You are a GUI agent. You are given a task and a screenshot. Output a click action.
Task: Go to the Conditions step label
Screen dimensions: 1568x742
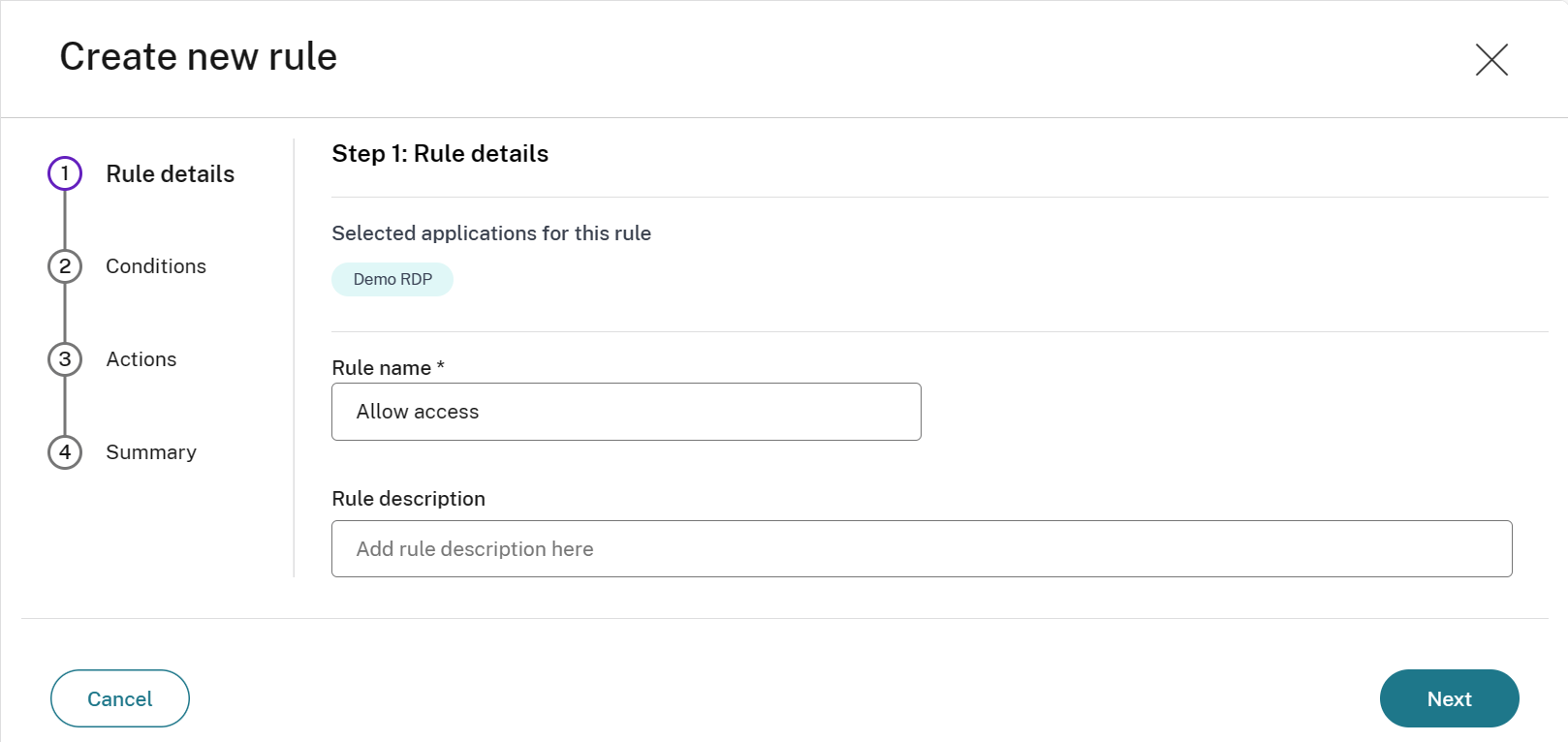point(156,266)
